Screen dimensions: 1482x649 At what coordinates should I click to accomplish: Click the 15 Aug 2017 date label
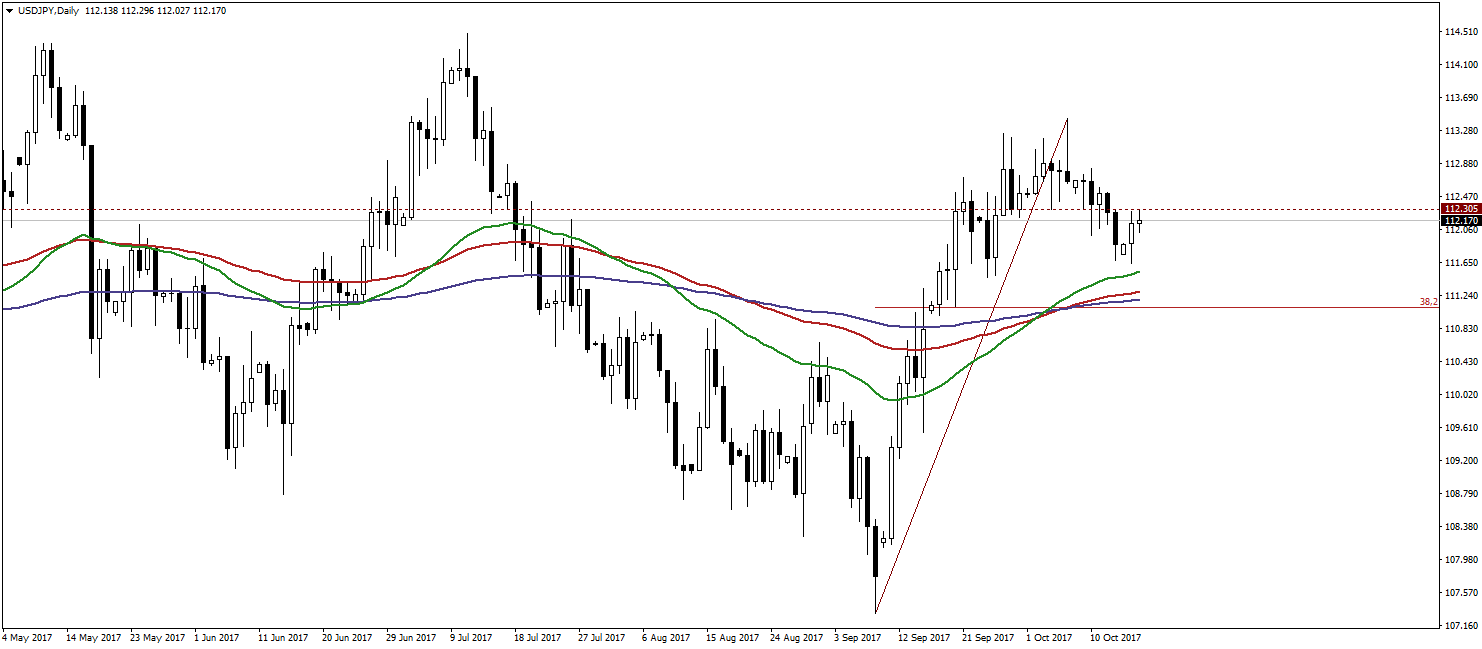pos(732,637)
